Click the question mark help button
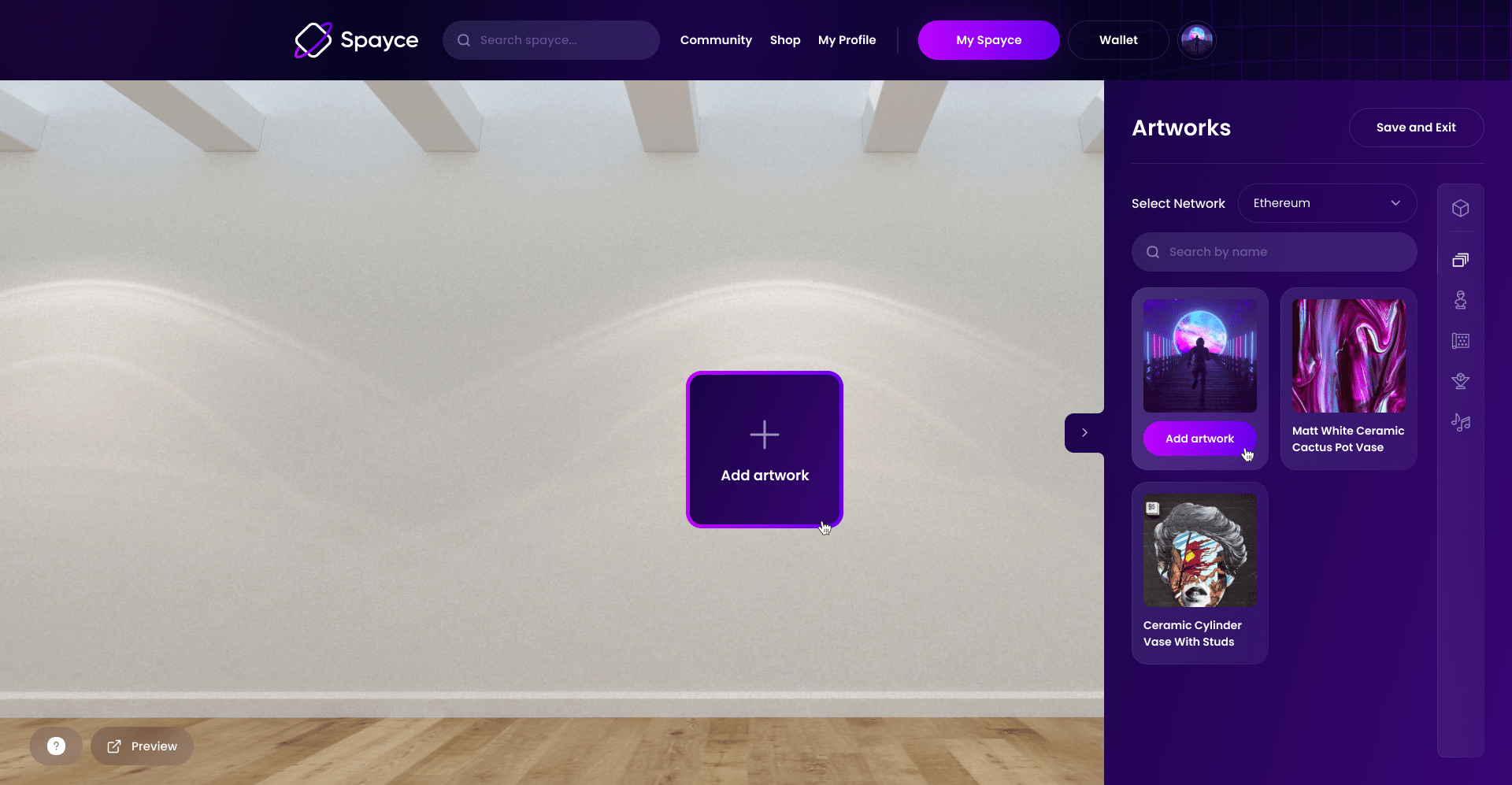The width and height of the screenshot is (1512, 785). 56,746
